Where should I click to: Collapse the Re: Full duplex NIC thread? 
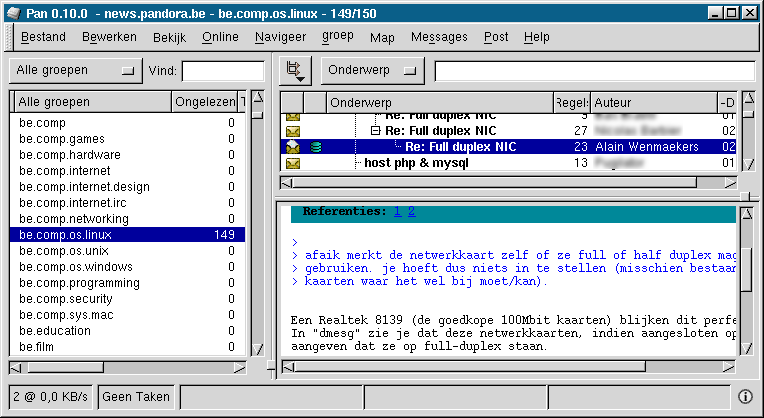(x=375, y=131)
